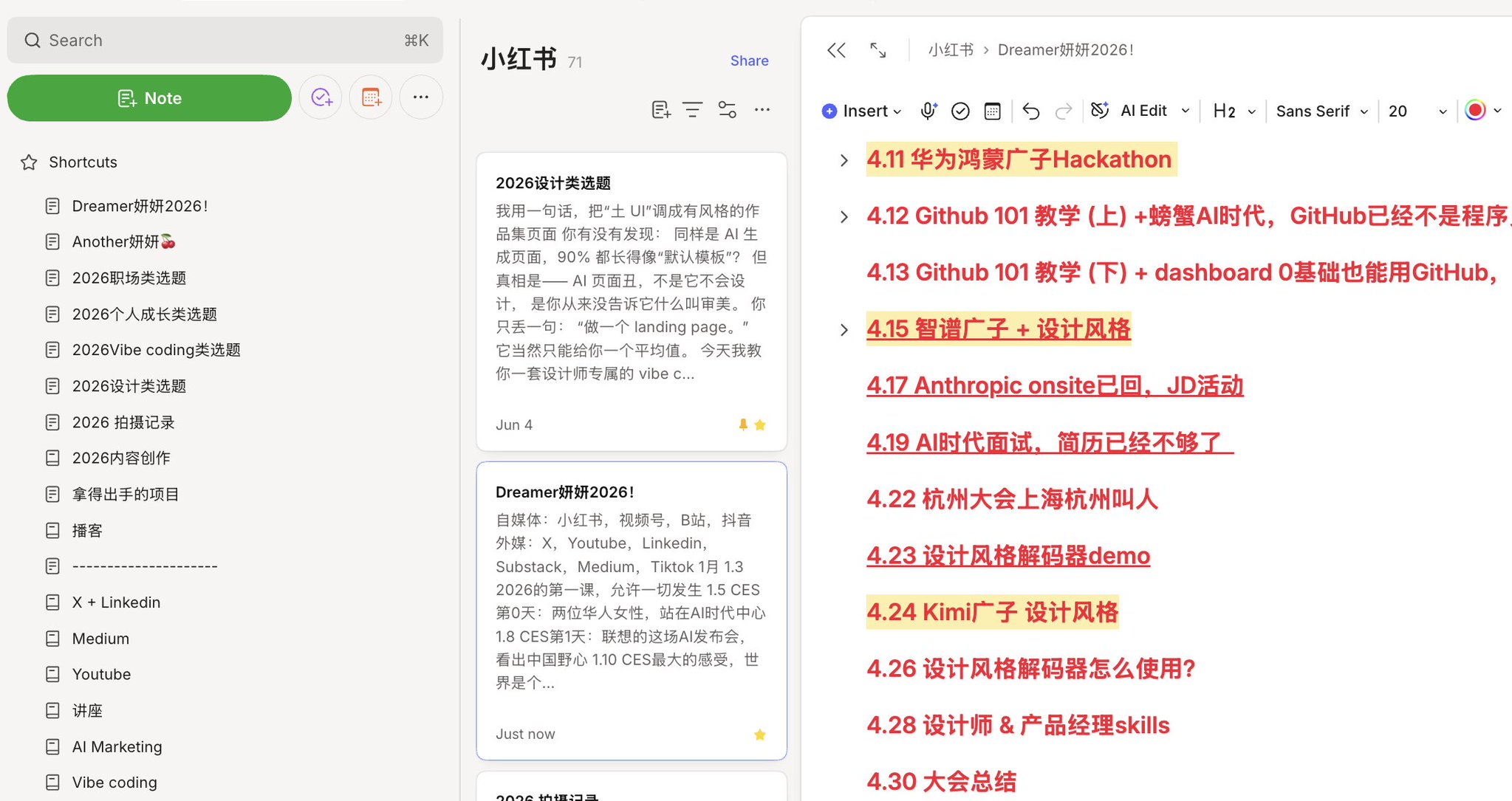Expand the 4.15 智谱广子 + 设计风格 section

point(844,330)
